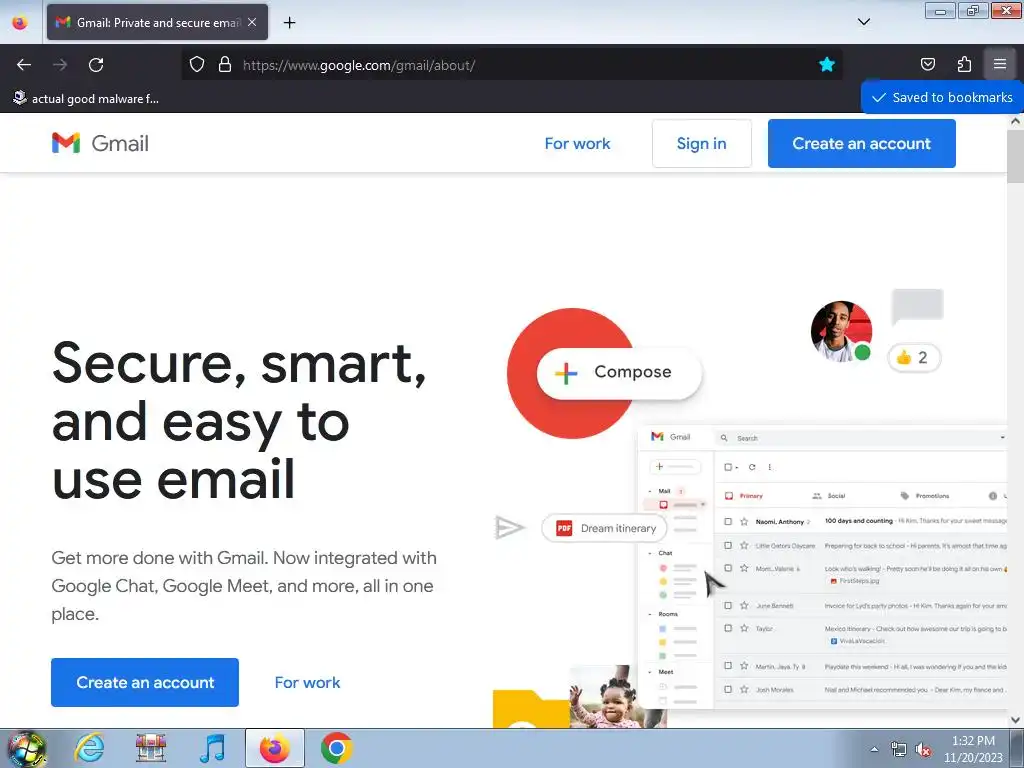Open the 'actual good malware f...' bookmark
The width and height of the screenshot is (1024, 768).
pos(86,99)
